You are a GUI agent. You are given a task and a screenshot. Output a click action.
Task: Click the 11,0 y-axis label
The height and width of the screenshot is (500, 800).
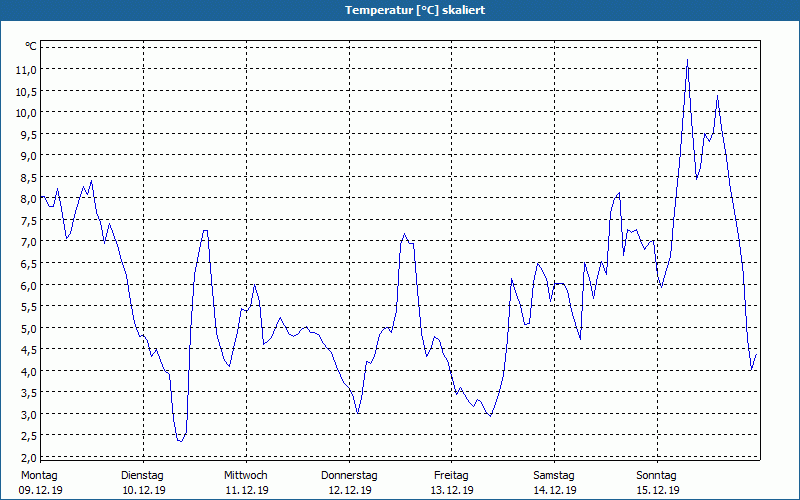(25, 69)
